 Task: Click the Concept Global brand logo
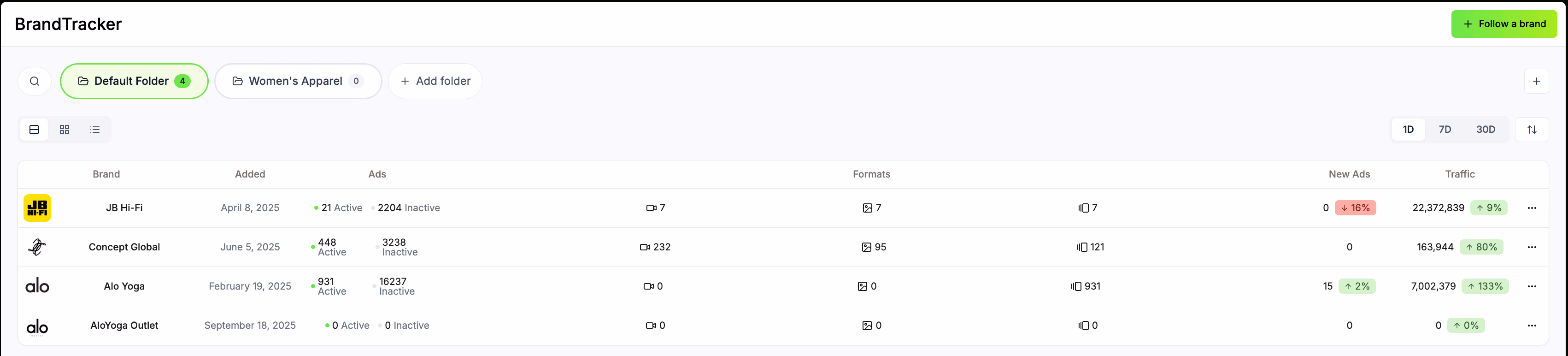(37, 247)
